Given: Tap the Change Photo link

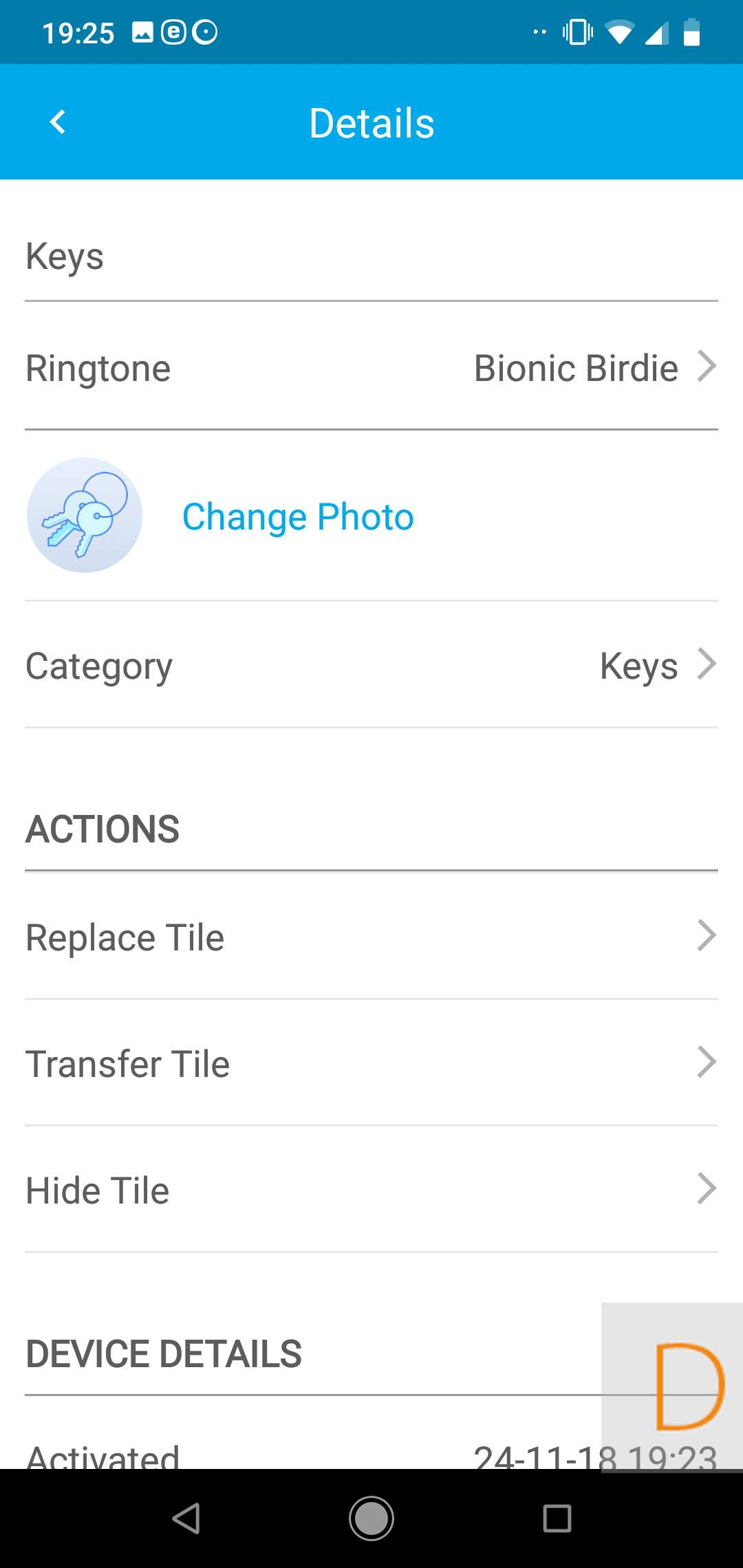Looking at the screenshot, I should click(298, 516).
